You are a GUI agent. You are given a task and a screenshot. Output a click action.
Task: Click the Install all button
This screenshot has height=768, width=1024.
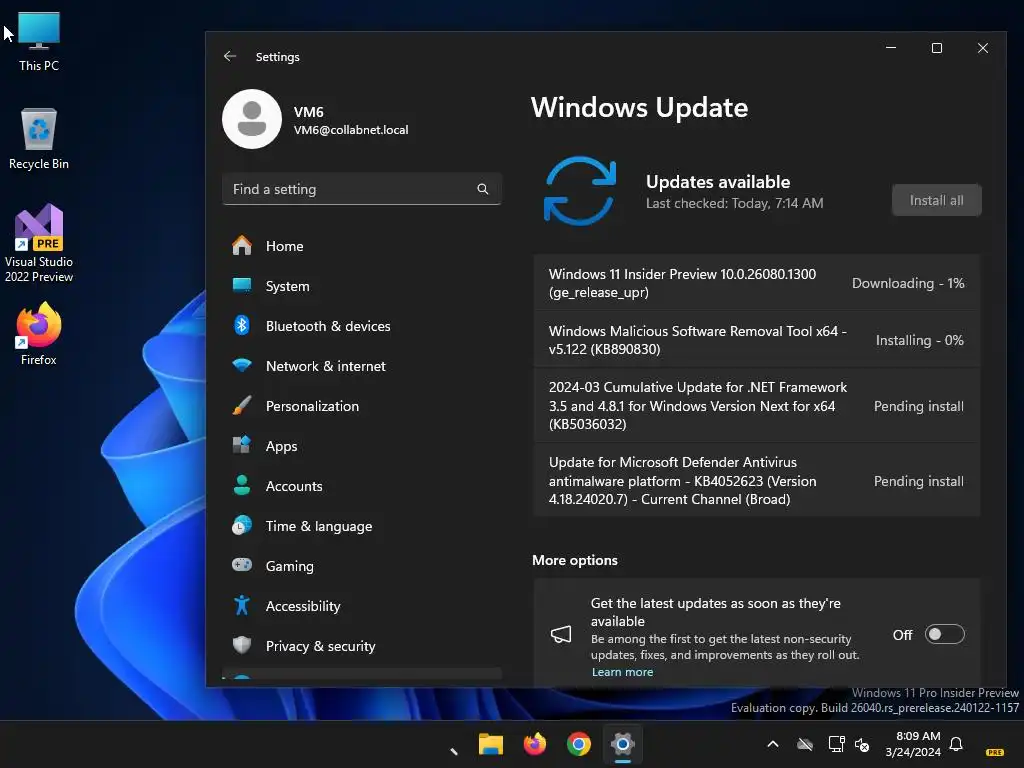click(x=936, y=200)
